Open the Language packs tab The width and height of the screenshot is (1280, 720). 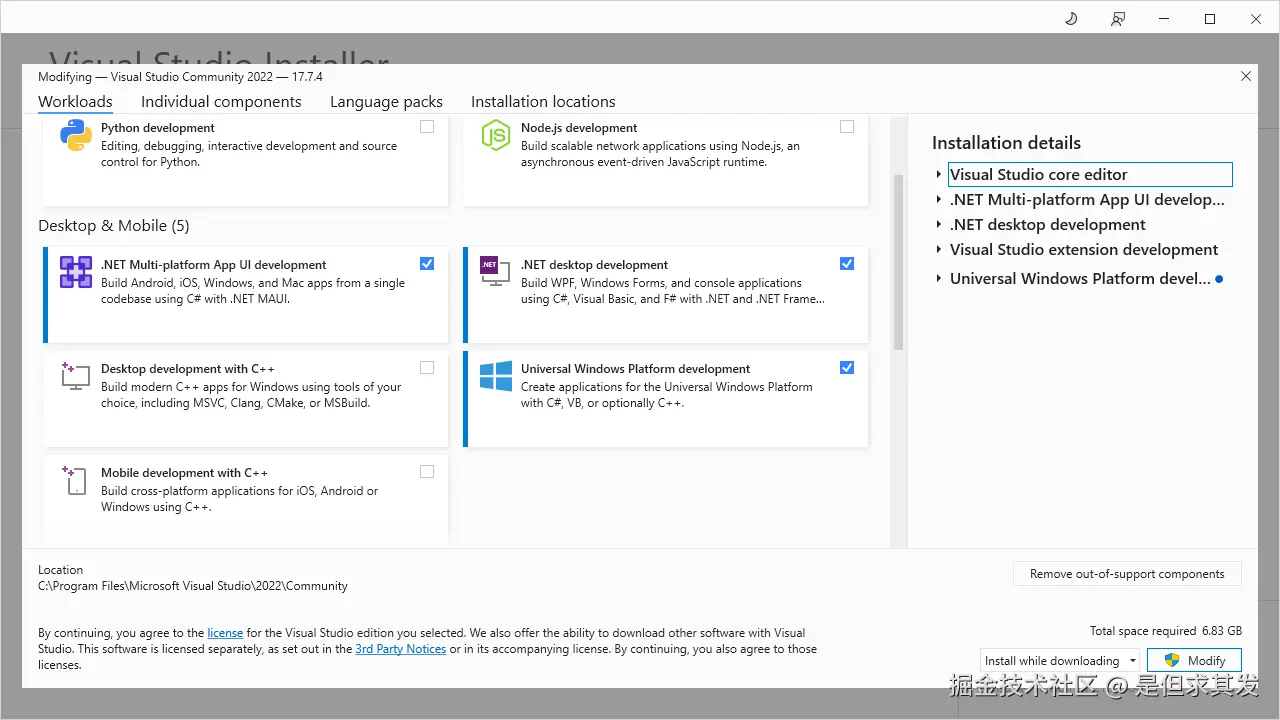(386, 102)
